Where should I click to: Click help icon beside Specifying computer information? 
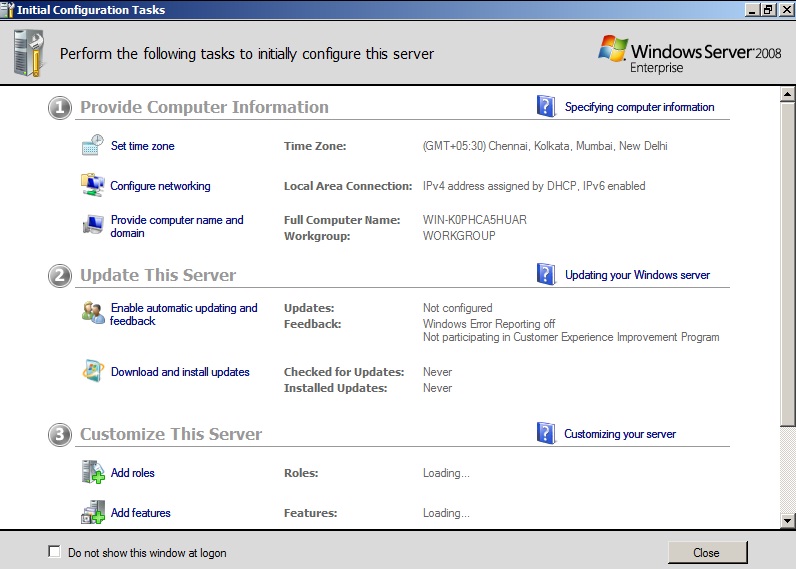coord(546,107)
